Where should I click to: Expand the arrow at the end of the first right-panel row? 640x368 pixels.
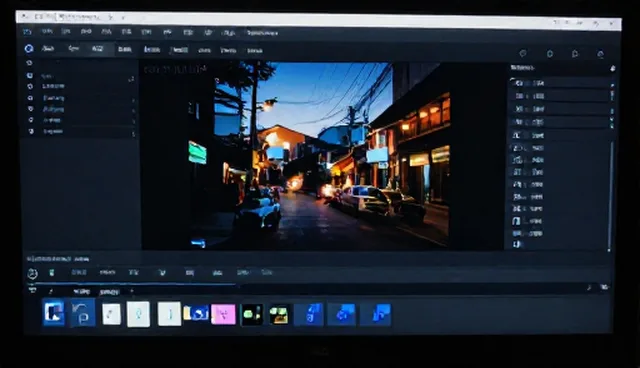[x=612, y=85]
